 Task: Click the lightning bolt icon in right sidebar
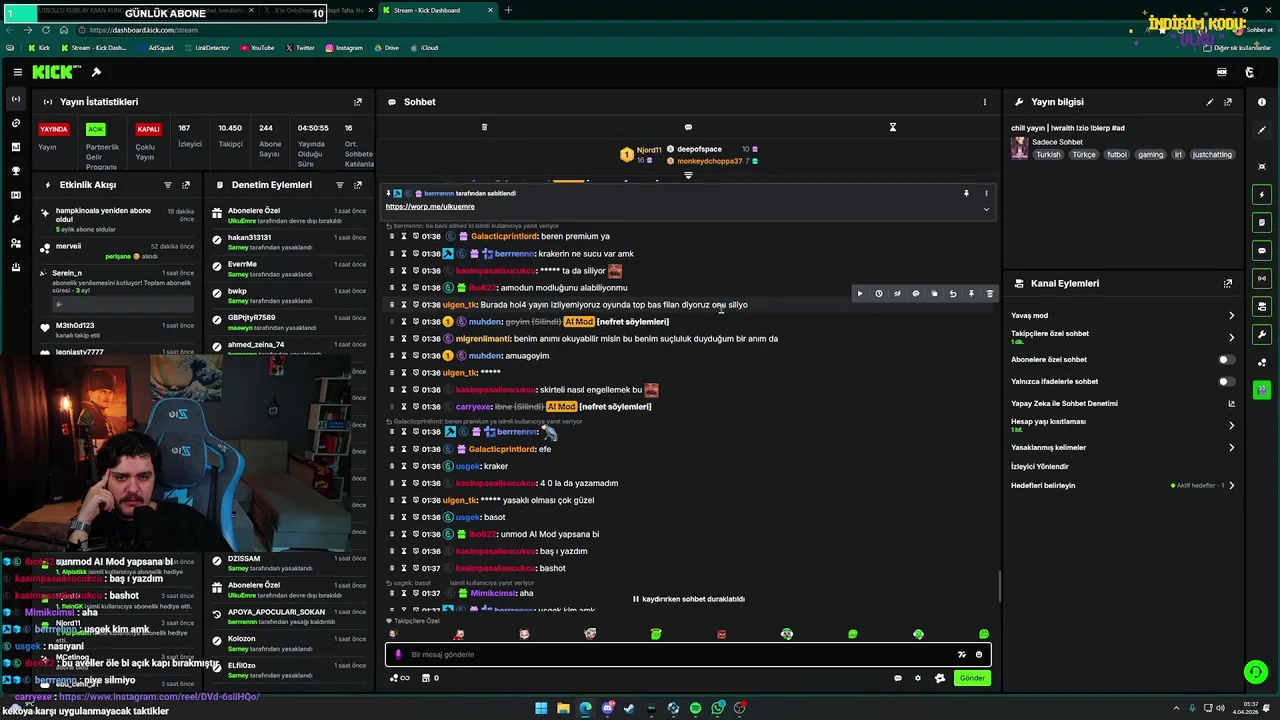[1262, 195]
